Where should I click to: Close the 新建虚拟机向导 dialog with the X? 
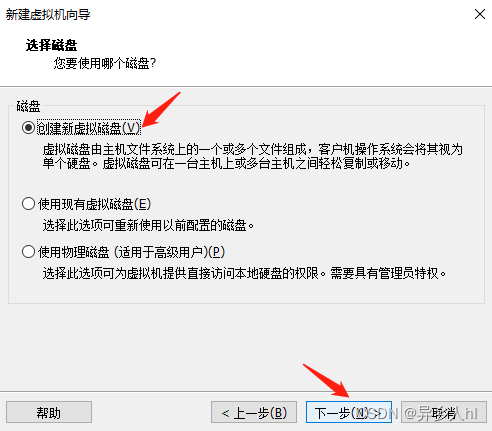click(x=480, y=14)
